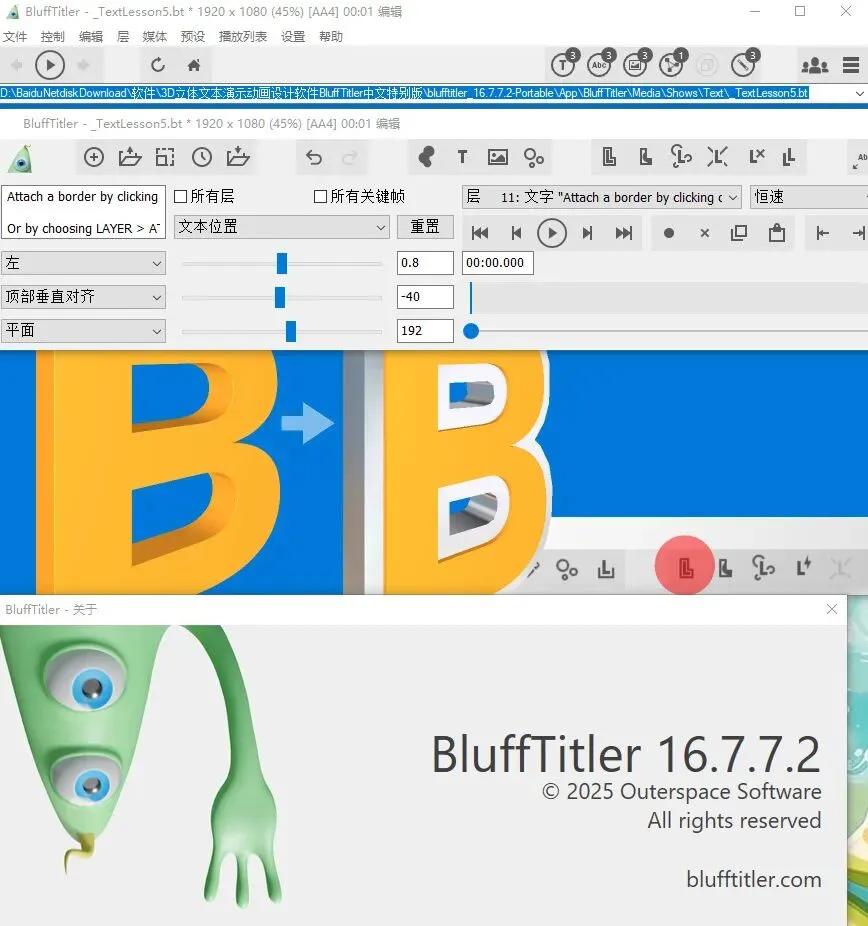This screenshot has width=868, height=926.
Task: Click the first slider next to value 0.8
Action: (x=282, y=263)
